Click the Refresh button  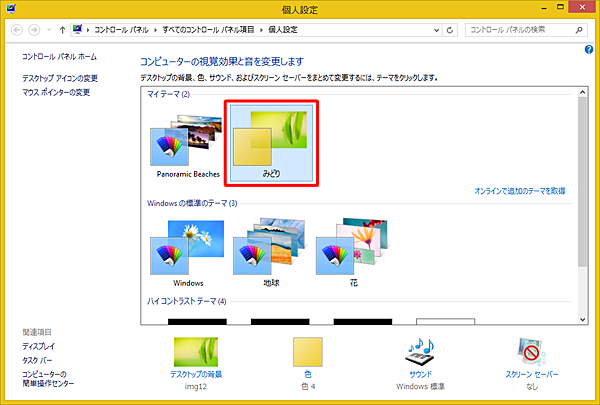(450, 30)
